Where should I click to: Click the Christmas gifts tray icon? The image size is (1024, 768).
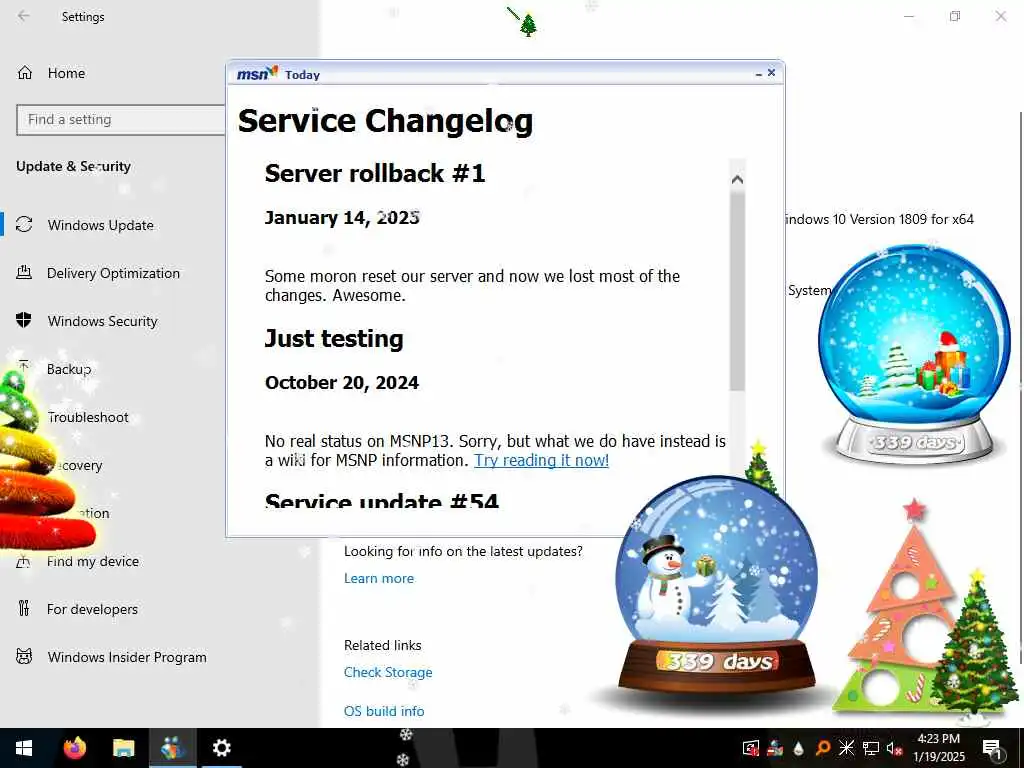click(x=775, y=748)
